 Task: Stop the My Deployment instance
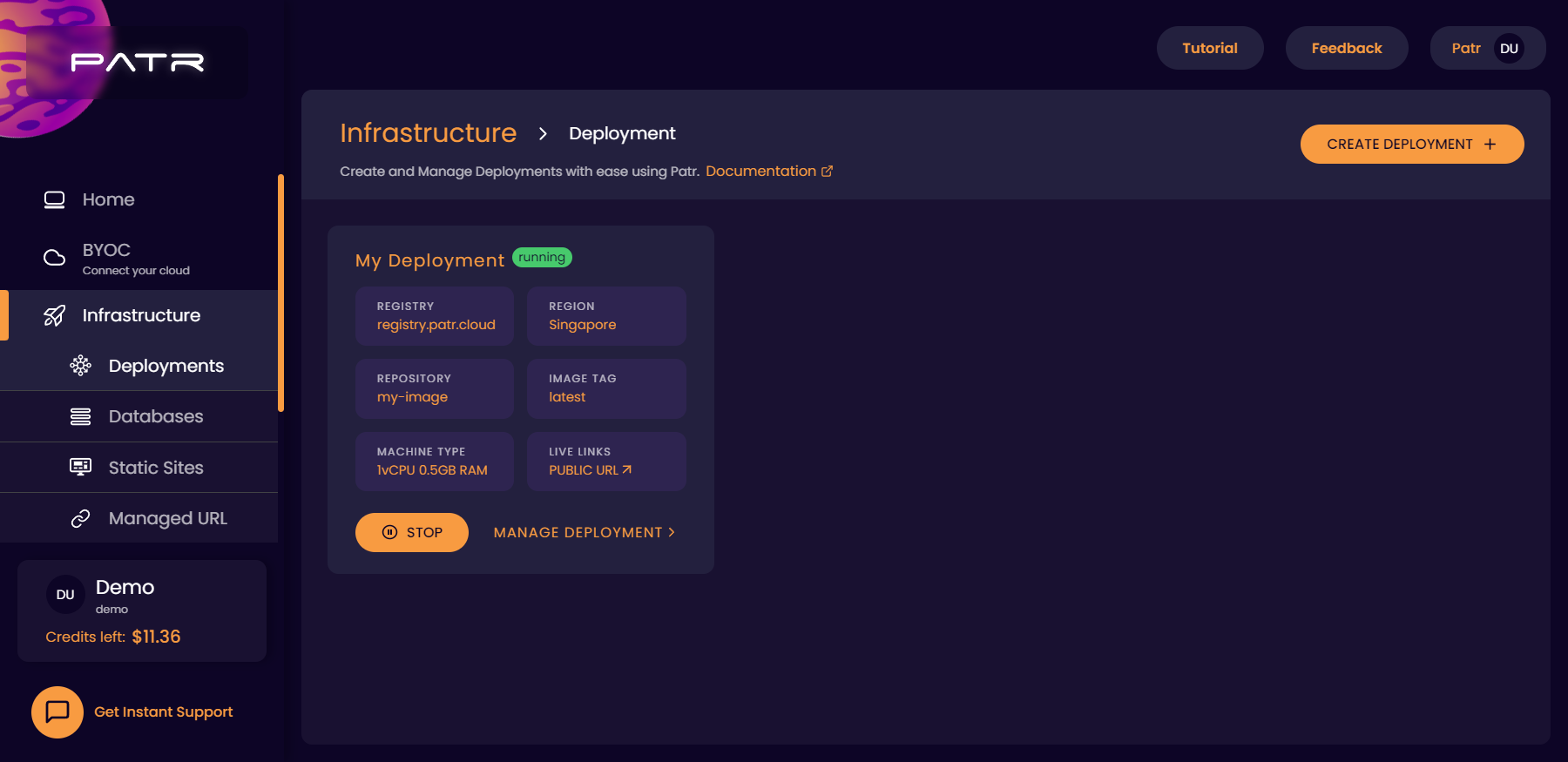pyautogui.click(x=412, y=532)
